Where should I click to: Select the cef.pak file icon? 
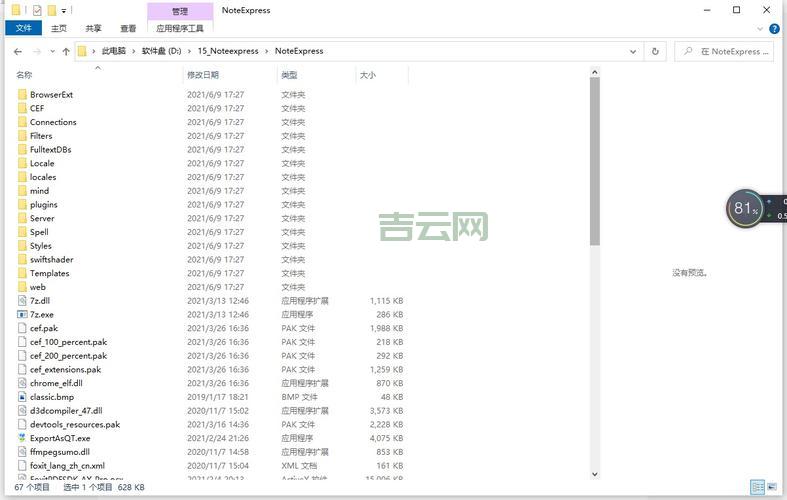[x=22, y=328]
